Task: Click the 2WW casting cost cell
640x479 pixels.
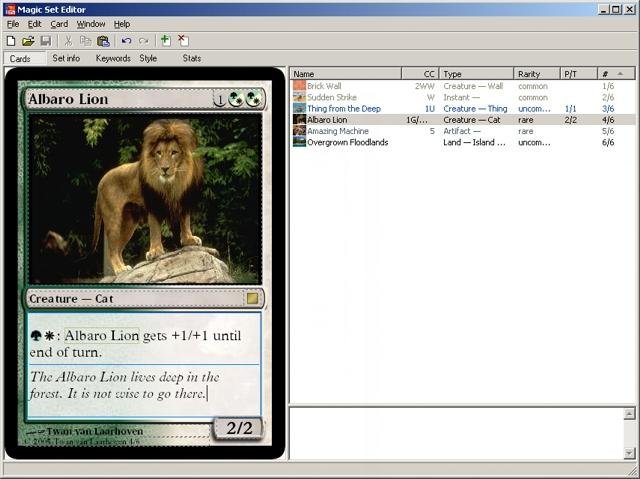Action: point(425,86)
